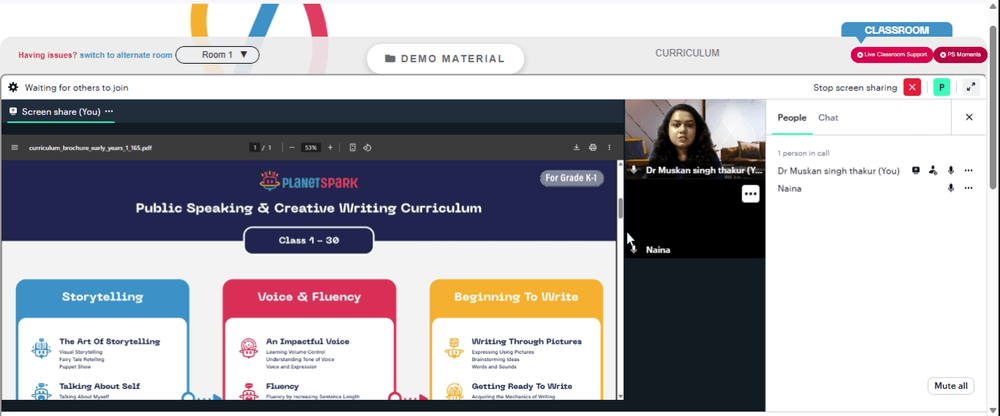Screen dimensions: 1000x416
Task: Print the curriculum brochure PDF
Action: pos(592,147)
